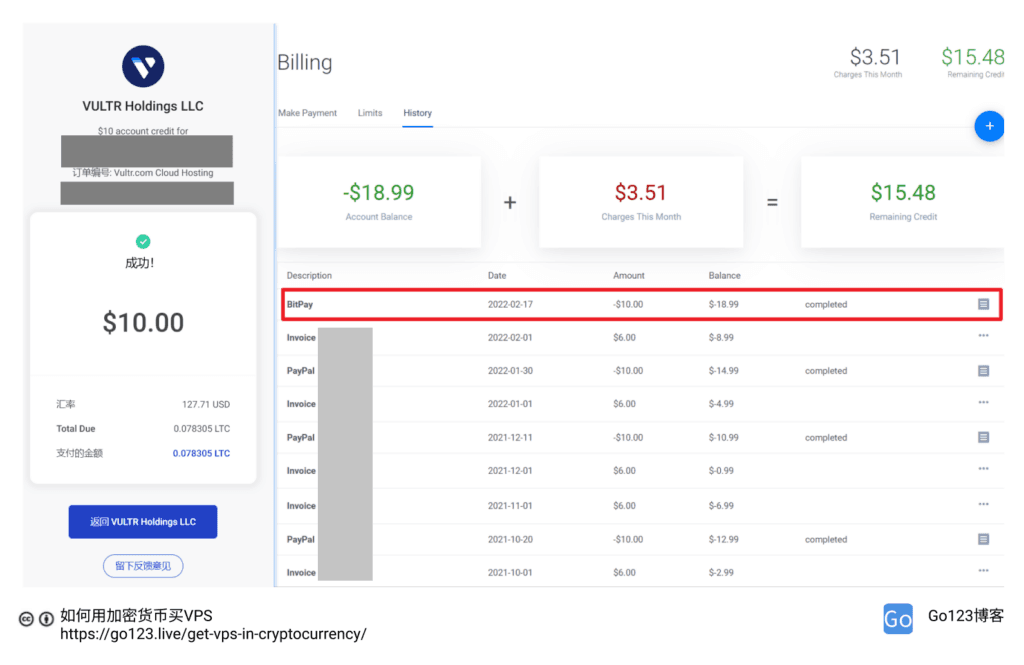Open the go123.live cryptocurrency VPS link
Viewport: 1024px width, 665px height.
pyautogui.click(x=213, y=634)
